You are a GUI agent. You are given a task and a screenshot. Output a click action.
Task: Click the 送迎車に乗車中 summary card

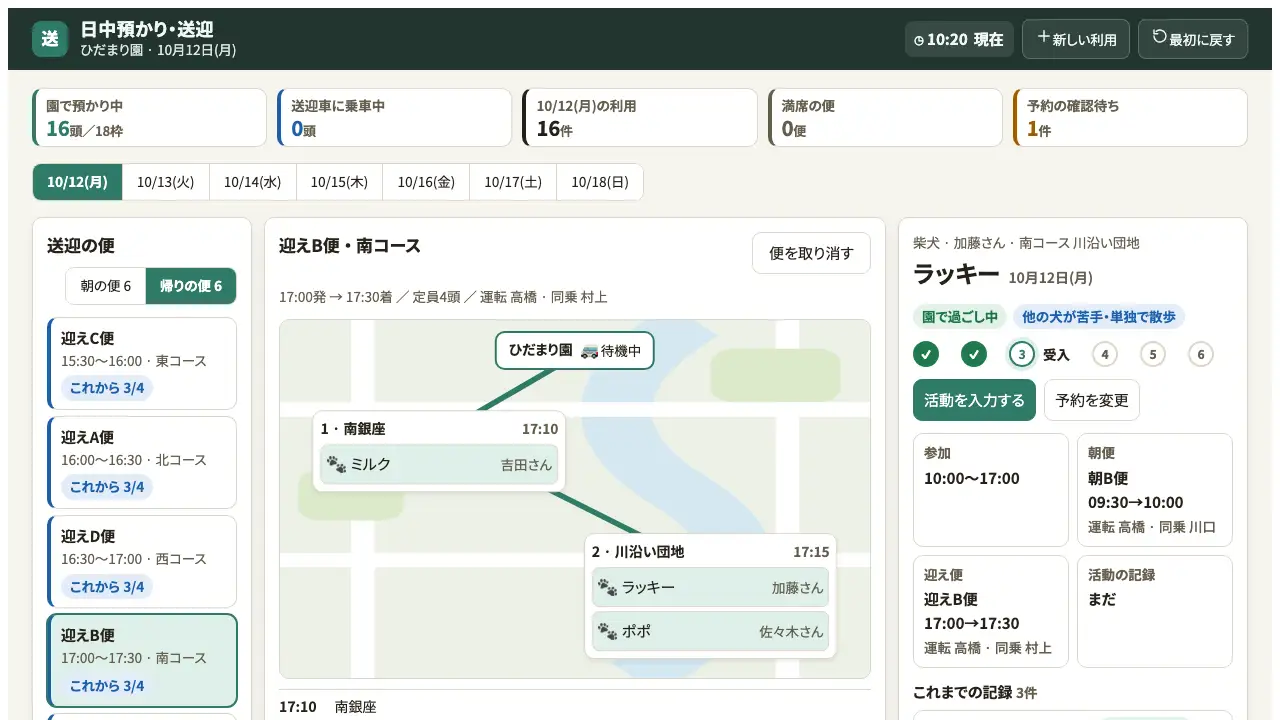(395, 118)
